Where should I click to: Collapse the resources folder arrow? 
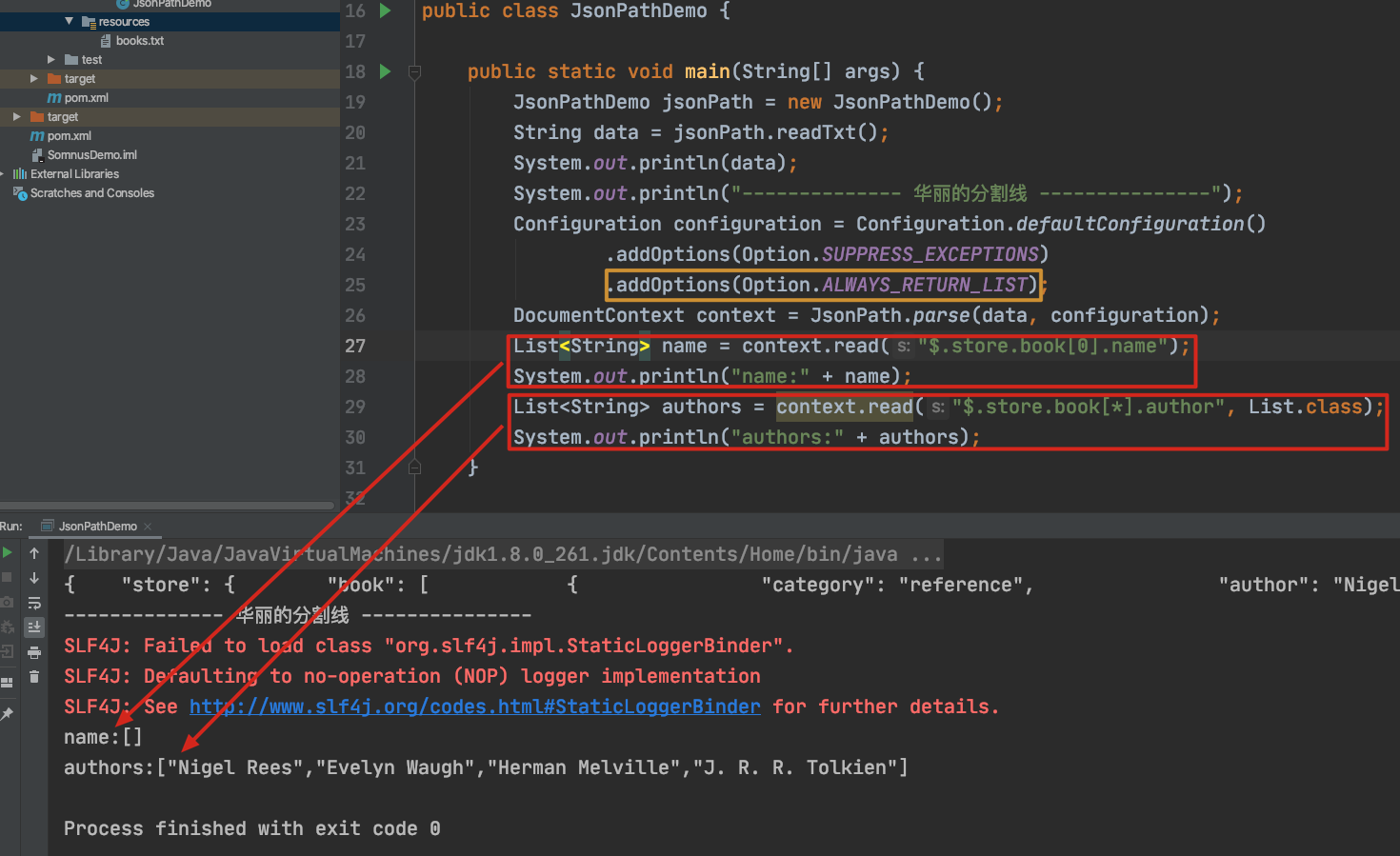click(69, 21)
